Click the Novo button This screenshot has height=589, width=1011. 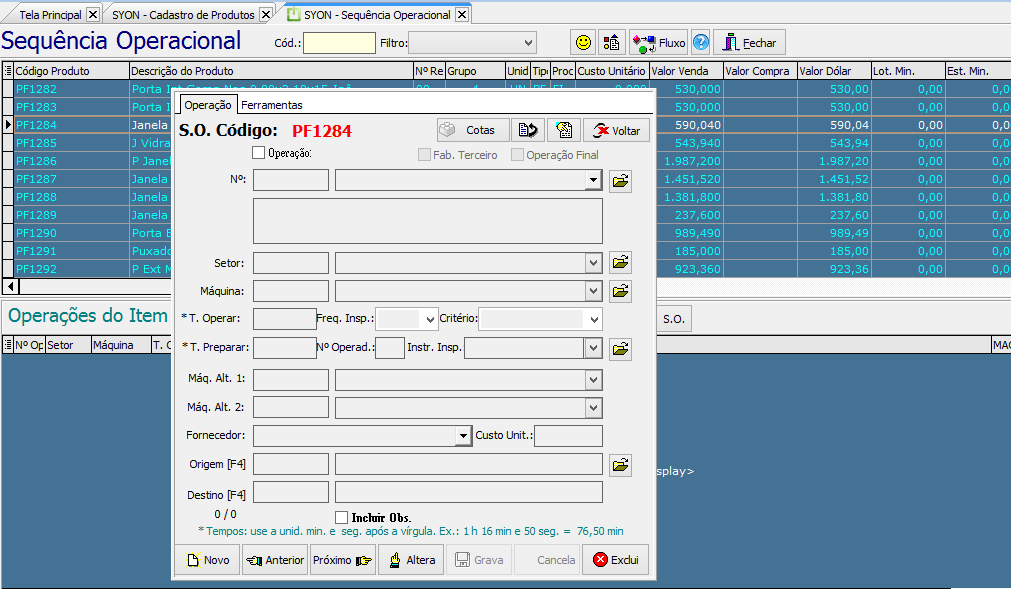coord(208,560)
